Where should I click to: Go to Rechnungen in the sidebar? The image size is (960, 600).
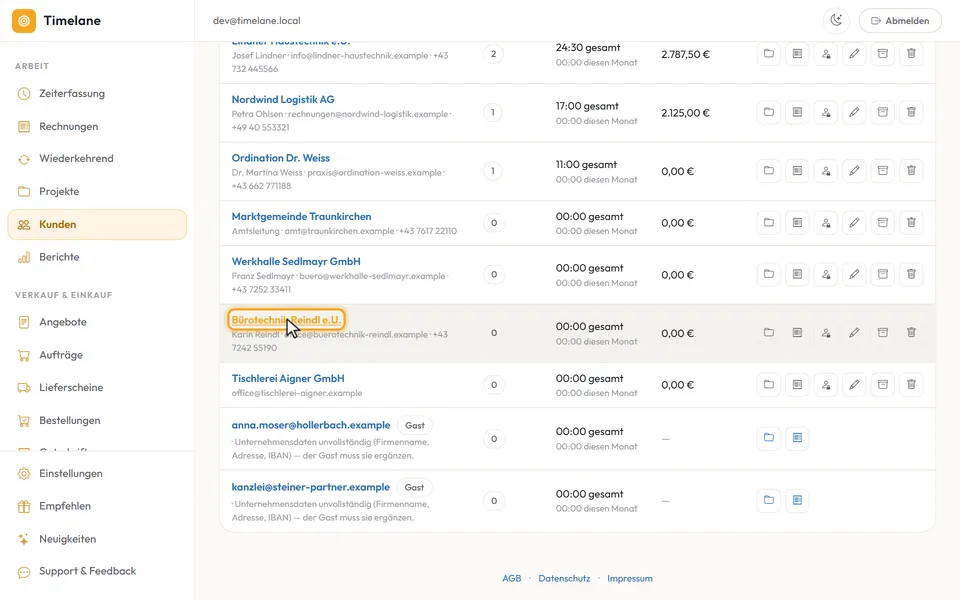pyautogui.click(x=97, y=127)
